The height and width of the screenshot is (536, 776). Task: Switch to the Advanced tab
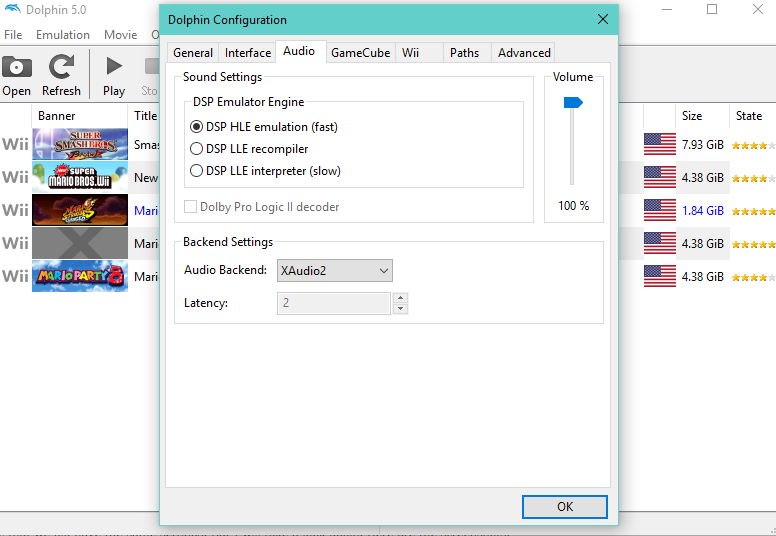[524, 52]
